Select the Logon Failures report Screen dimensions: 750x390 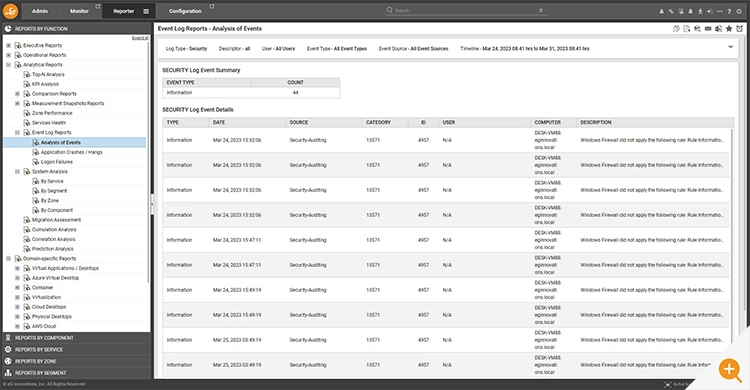point(56,162)
